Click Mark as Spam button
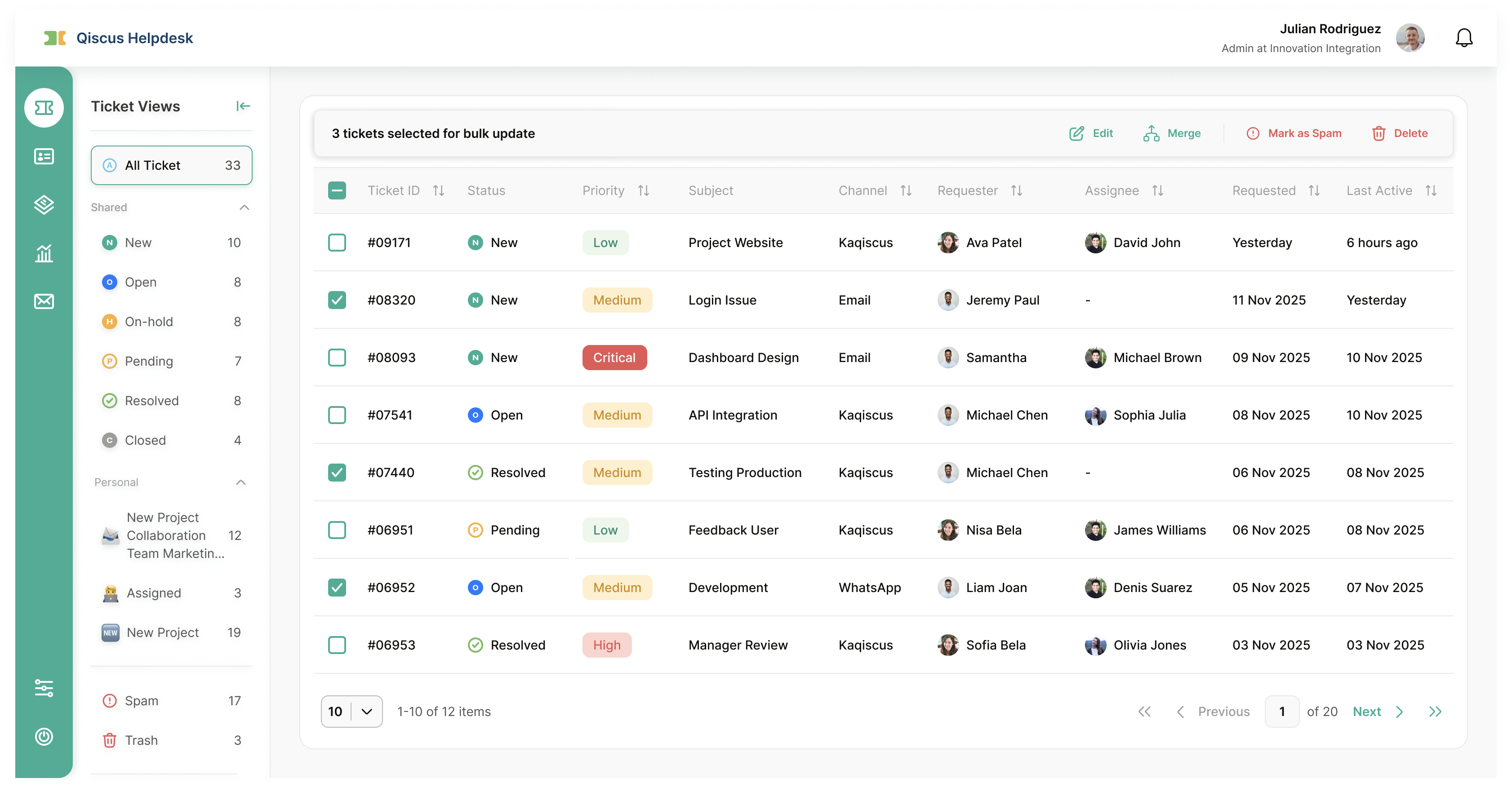The image size is (1512, 787). (1294, 134)
